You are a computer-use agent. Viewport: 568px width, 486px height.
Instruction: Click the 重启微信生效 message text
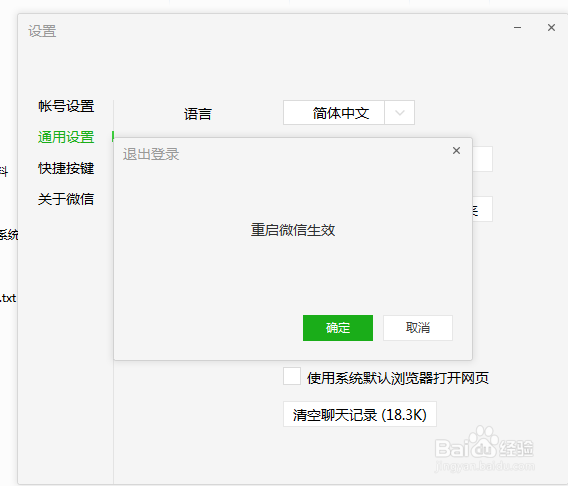(x=293, y=230)
